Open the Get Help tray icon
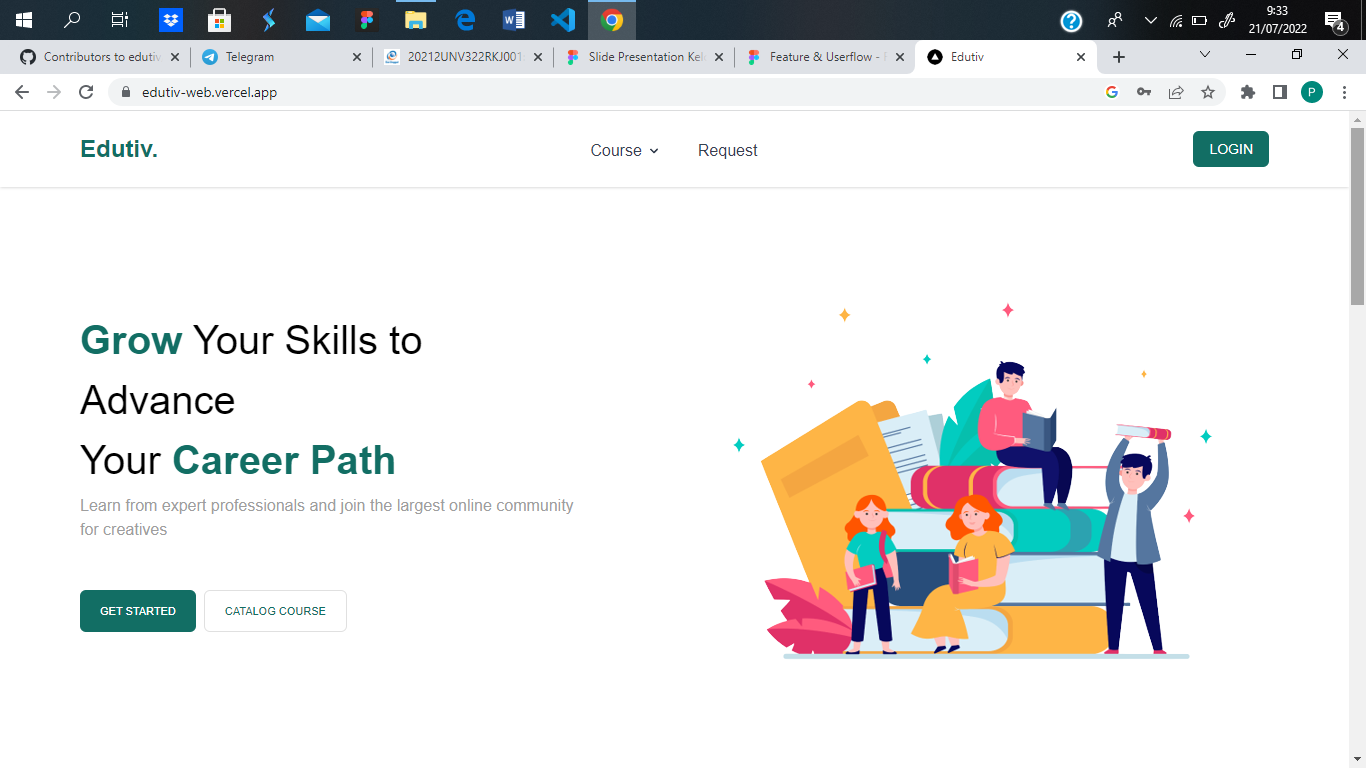 point(1071,20)
